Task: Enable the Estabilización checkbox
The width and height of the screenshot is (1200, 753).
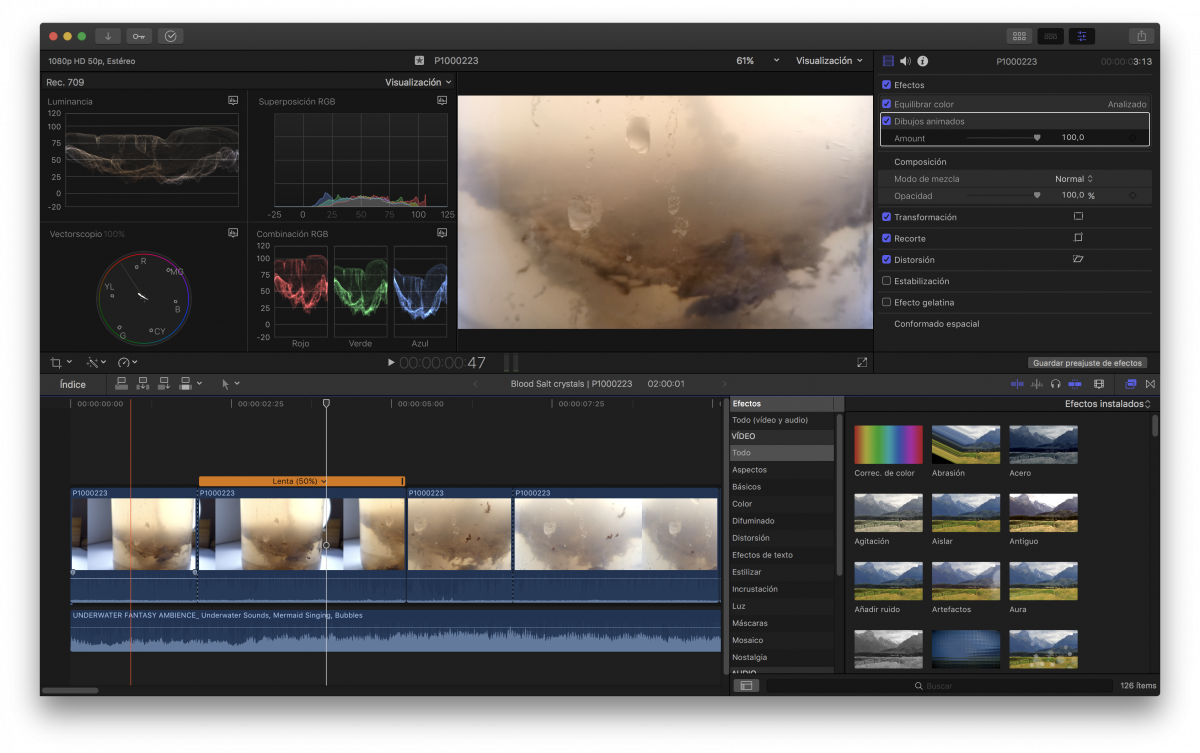Action: click(x=886, y=281)
